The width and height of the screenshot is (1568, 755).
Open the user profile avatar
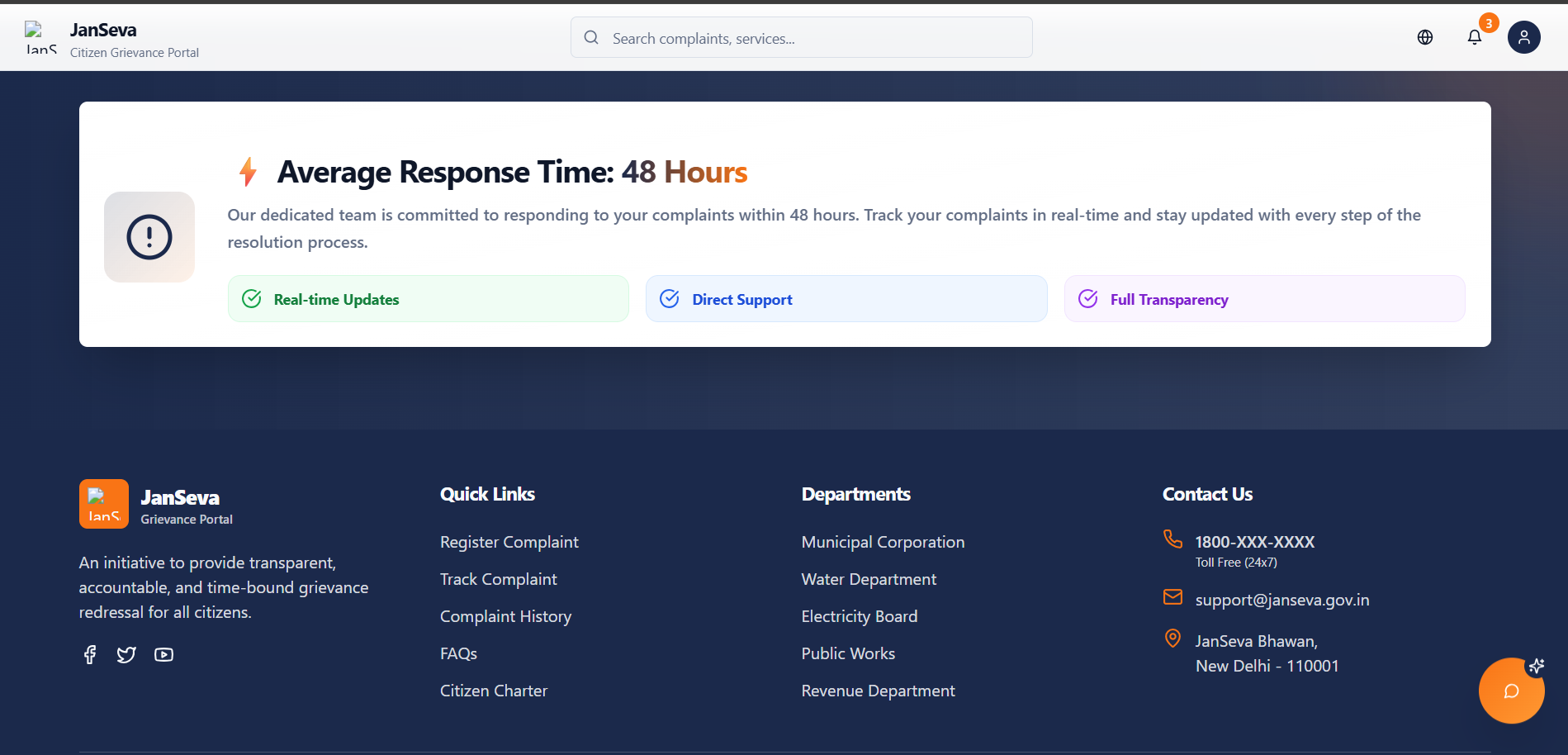1523,37
